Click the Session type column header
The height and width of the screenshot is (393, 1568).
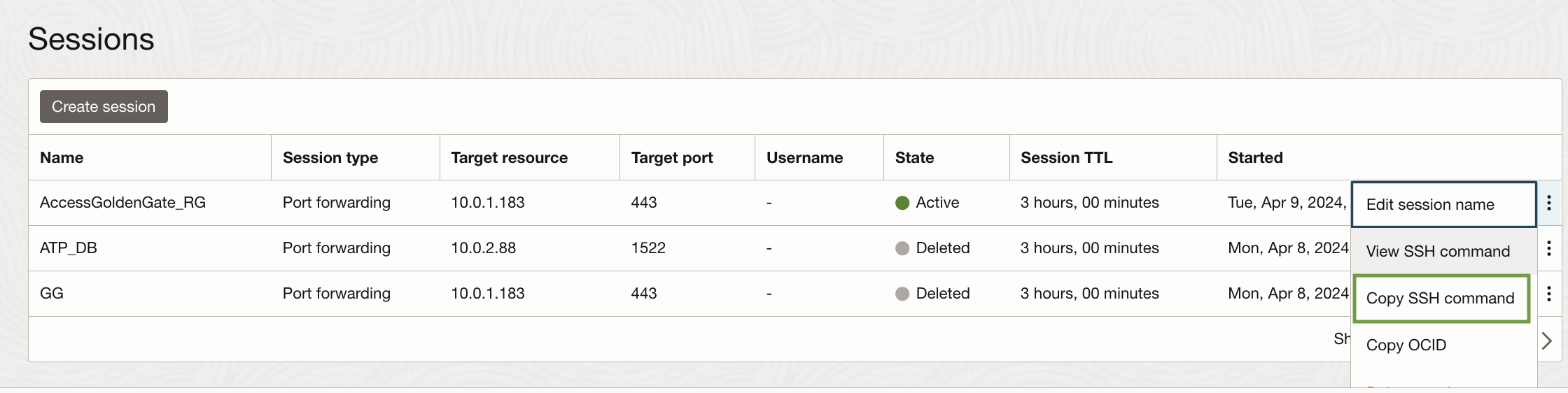tap(330, 157)
